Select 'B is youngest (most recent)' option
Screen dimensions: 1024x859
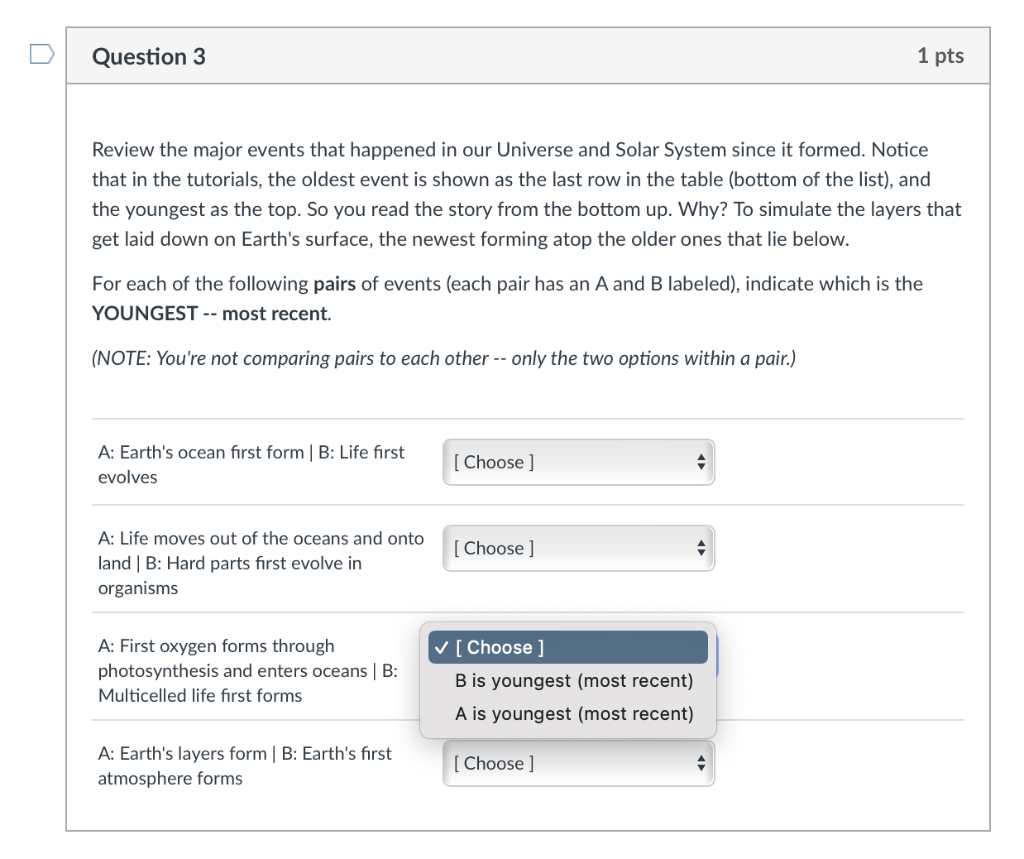573,680
